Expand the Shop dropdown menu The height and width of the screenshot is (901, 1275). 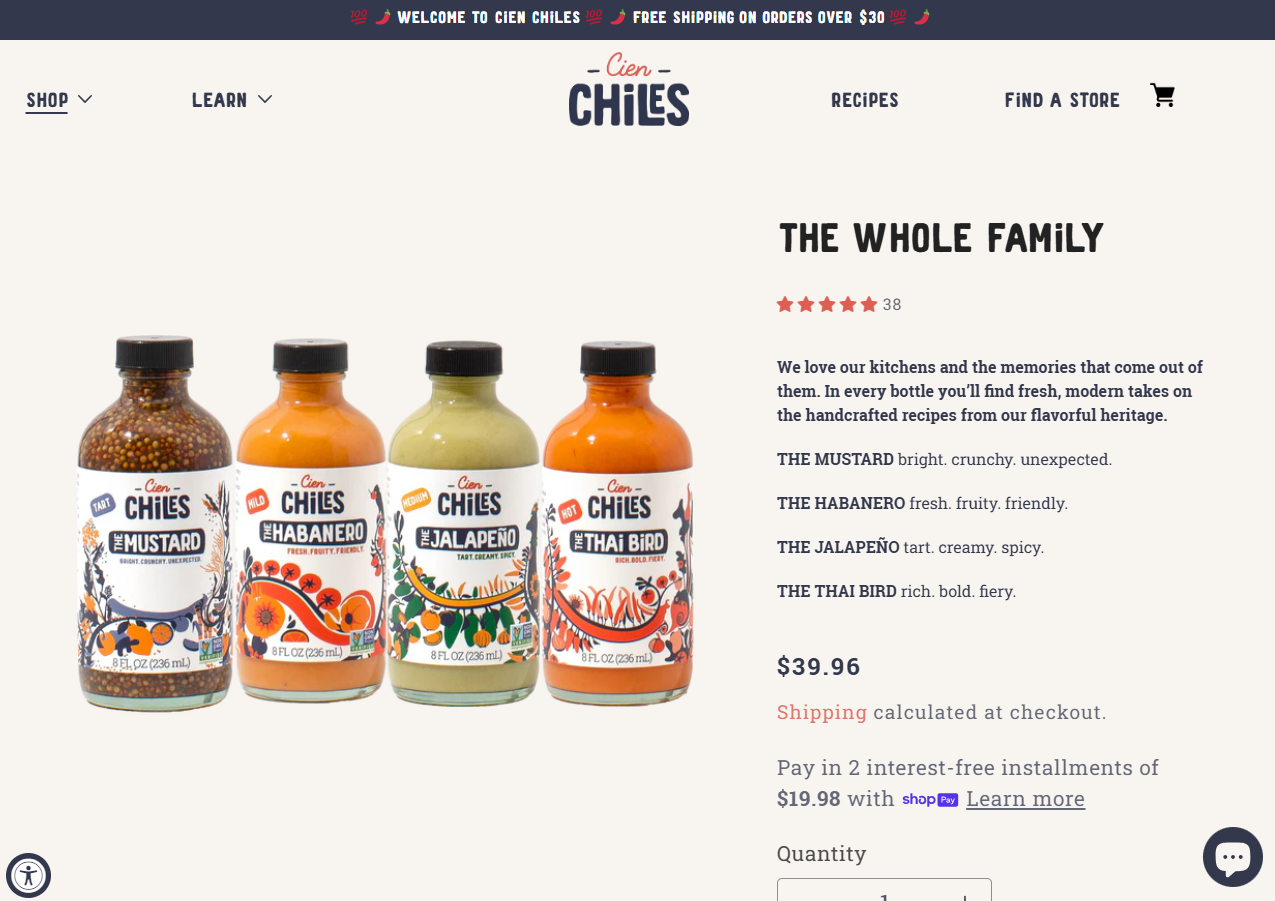[59, 100]
